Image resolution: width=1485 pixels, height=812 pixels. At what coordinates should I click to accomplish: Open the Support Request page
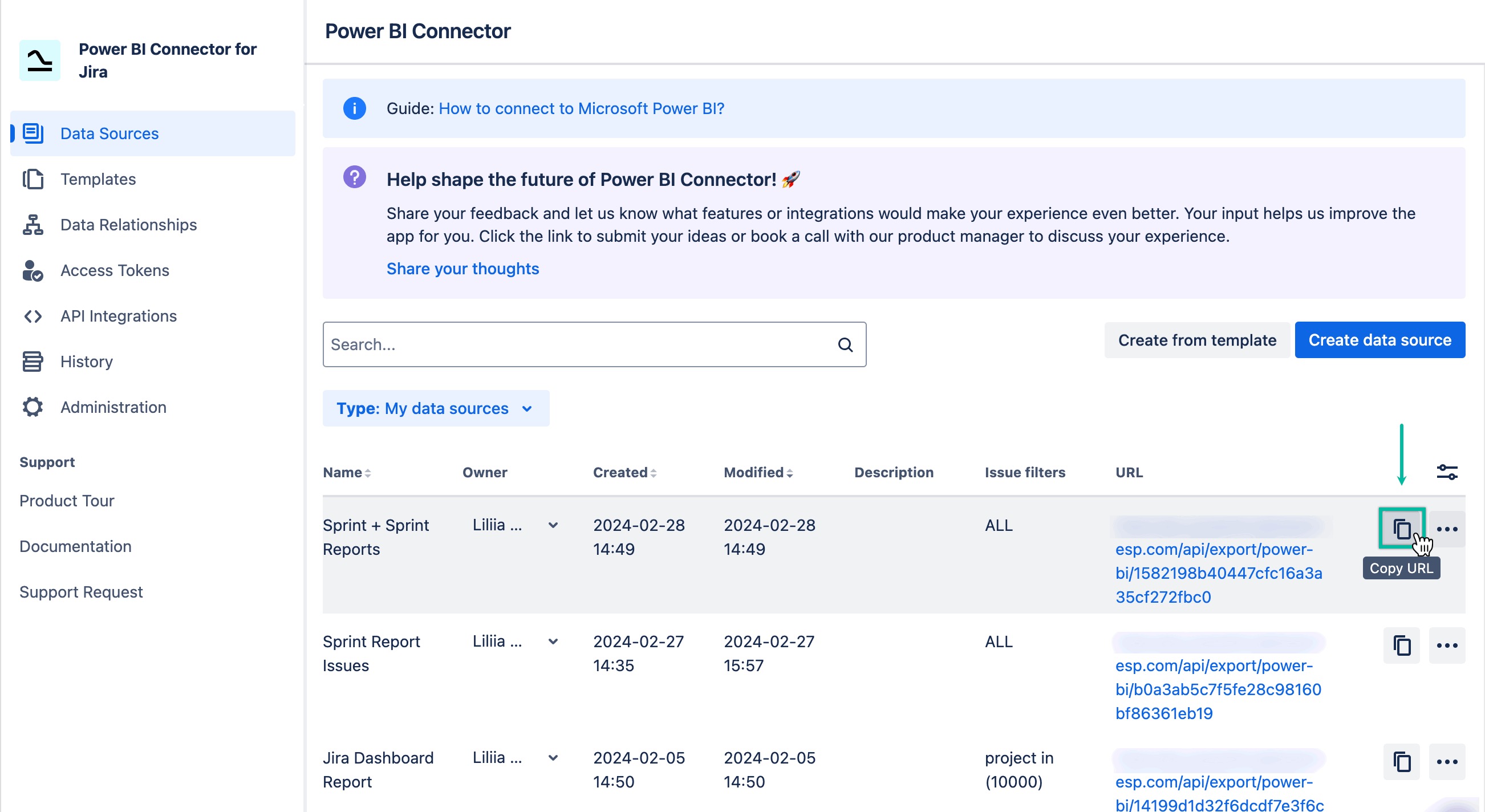click(82, 591)
